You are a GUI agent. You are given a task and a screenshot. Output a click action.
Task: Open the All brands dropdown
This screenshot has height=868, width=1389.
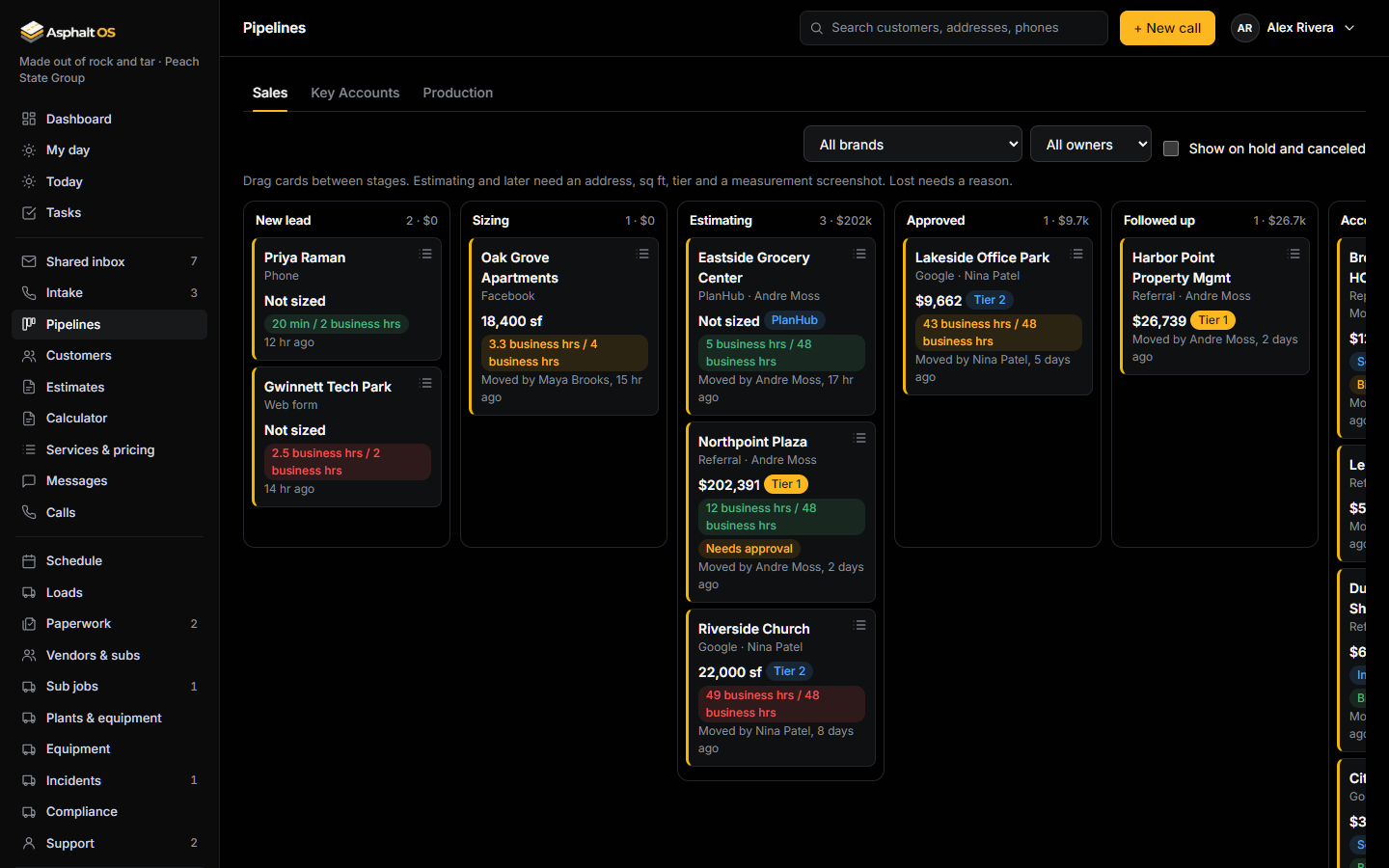(x=912, y=144)
